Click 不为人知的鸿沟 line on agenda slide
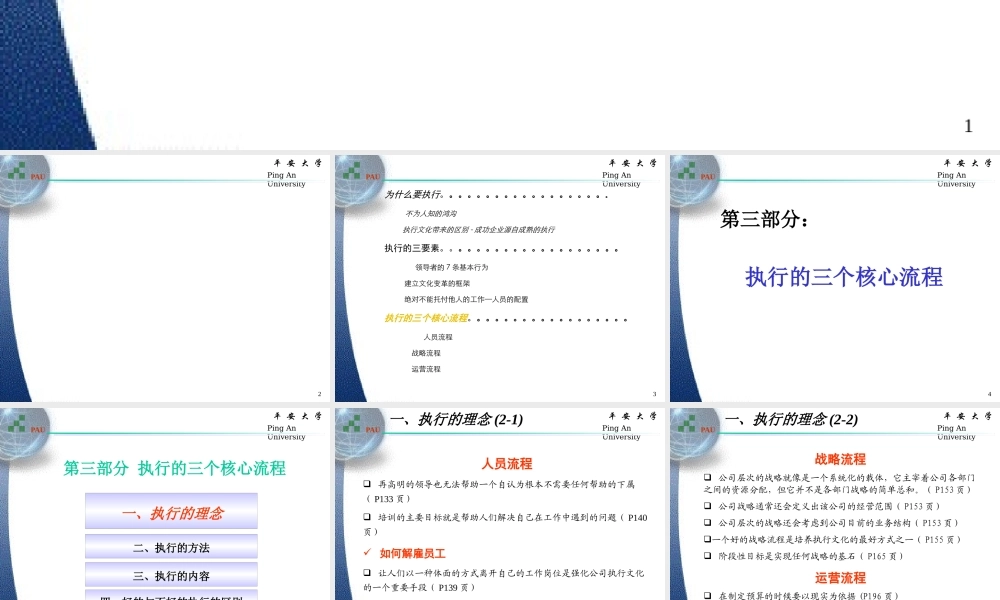1000x600 pixels. coord(431,214)
